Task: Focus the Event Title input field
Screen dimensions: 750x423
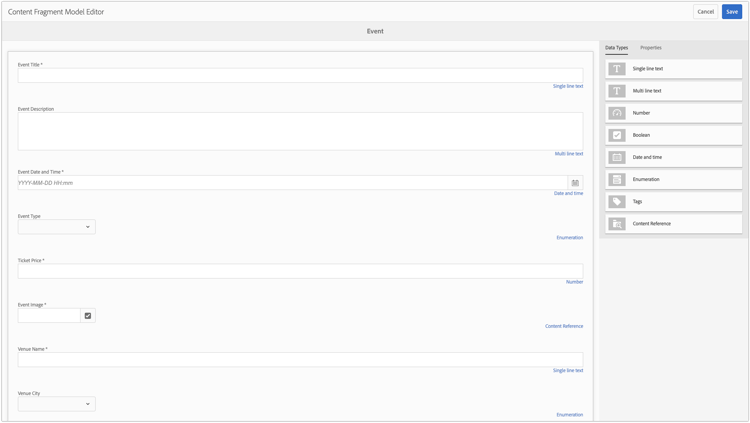Action: click(300, 76)
